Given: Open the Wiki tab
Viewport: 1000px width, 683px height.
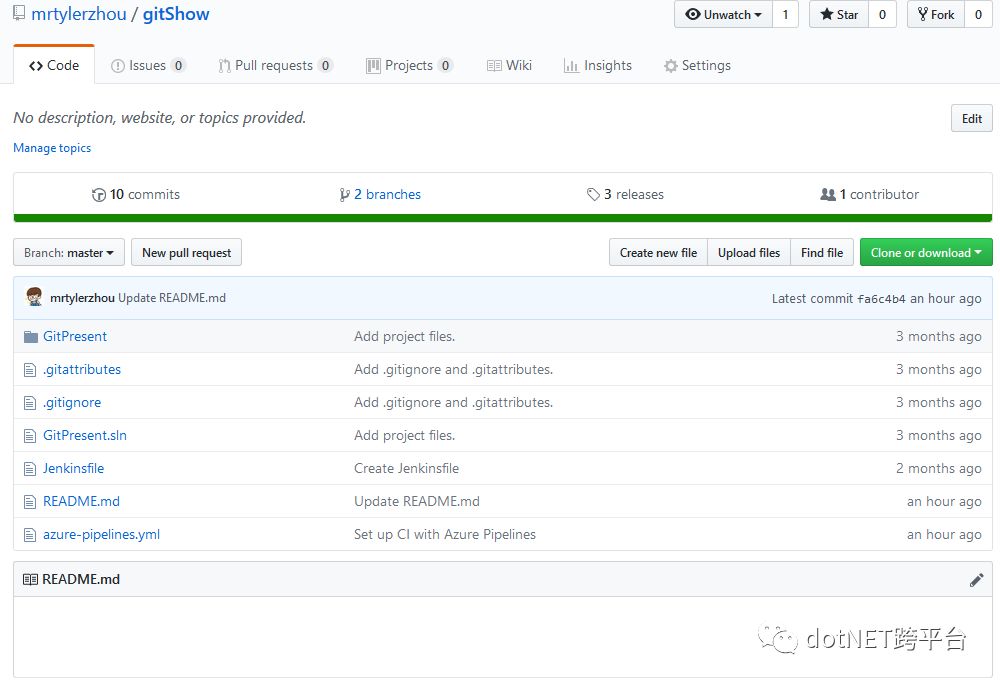Looking at the screenshot, I should [x=509, y=65].
